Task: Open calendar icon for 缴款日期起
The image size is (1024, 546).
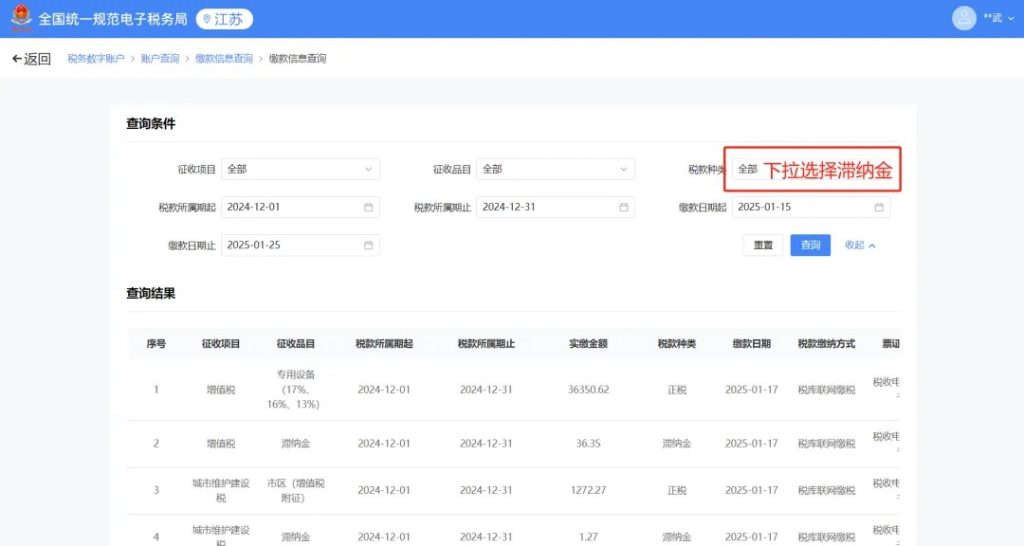Action: point(879,207)
